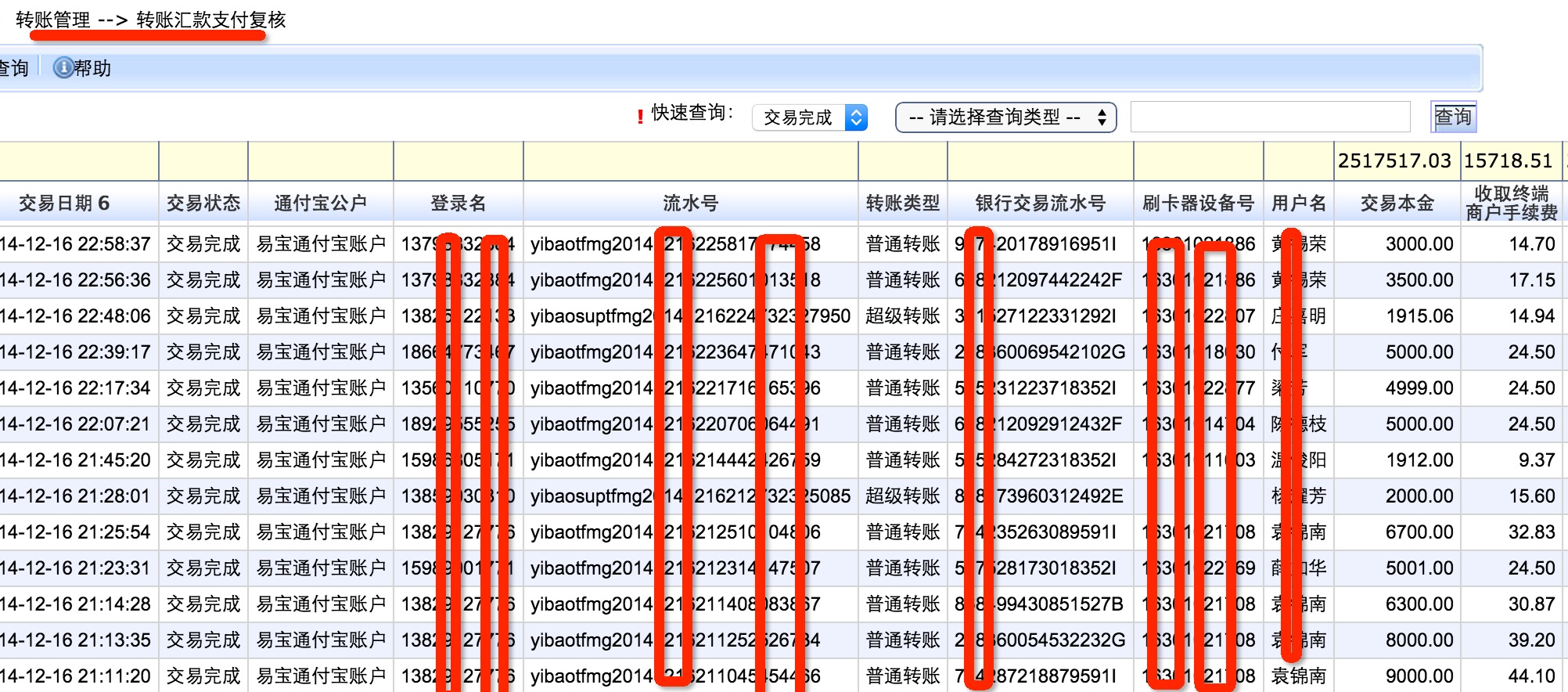Click the 收取终端商户手续费 column header

click(x=1512, y=204)
